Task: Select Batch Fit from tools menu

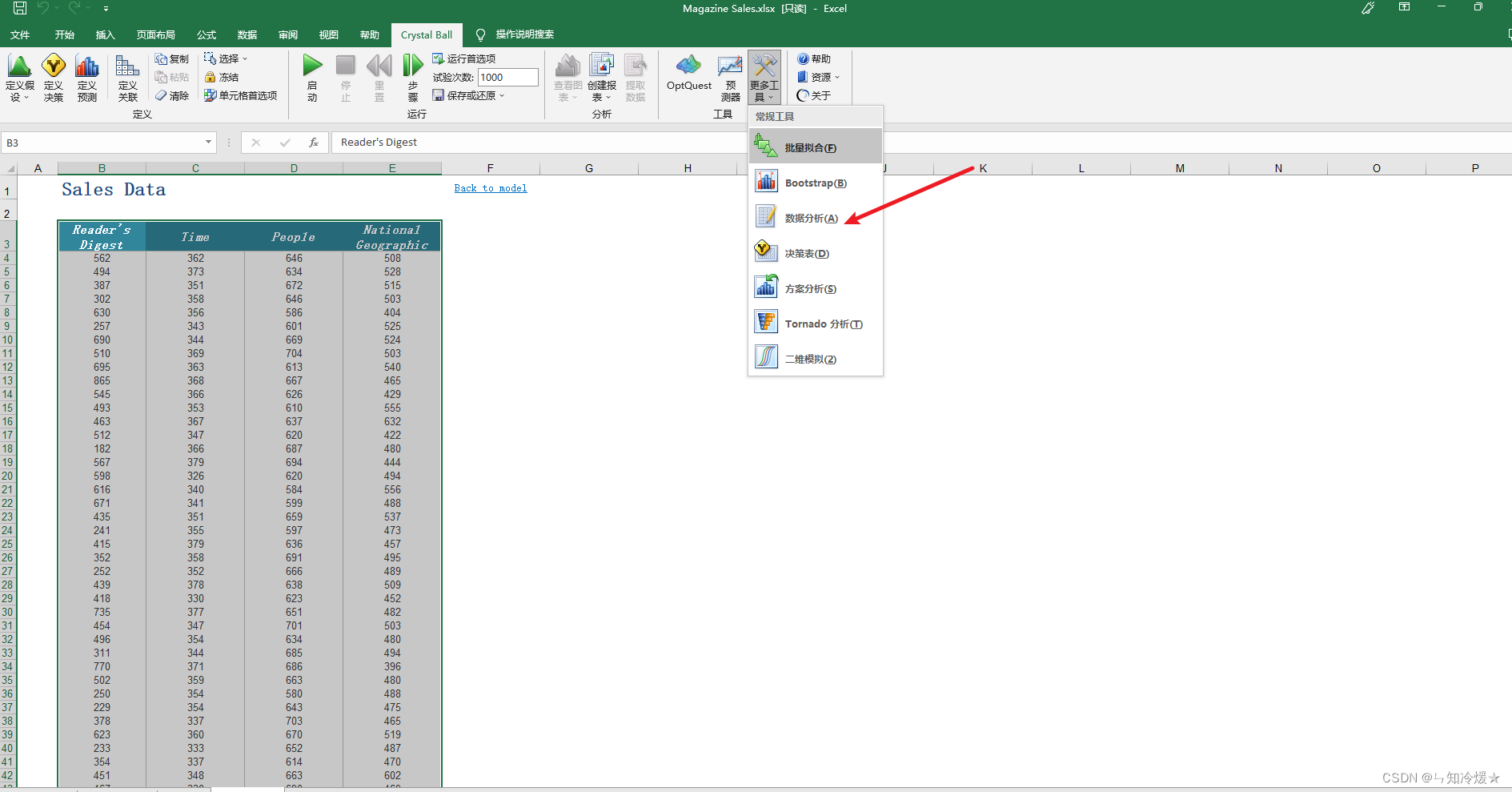Action: [816, 147]
